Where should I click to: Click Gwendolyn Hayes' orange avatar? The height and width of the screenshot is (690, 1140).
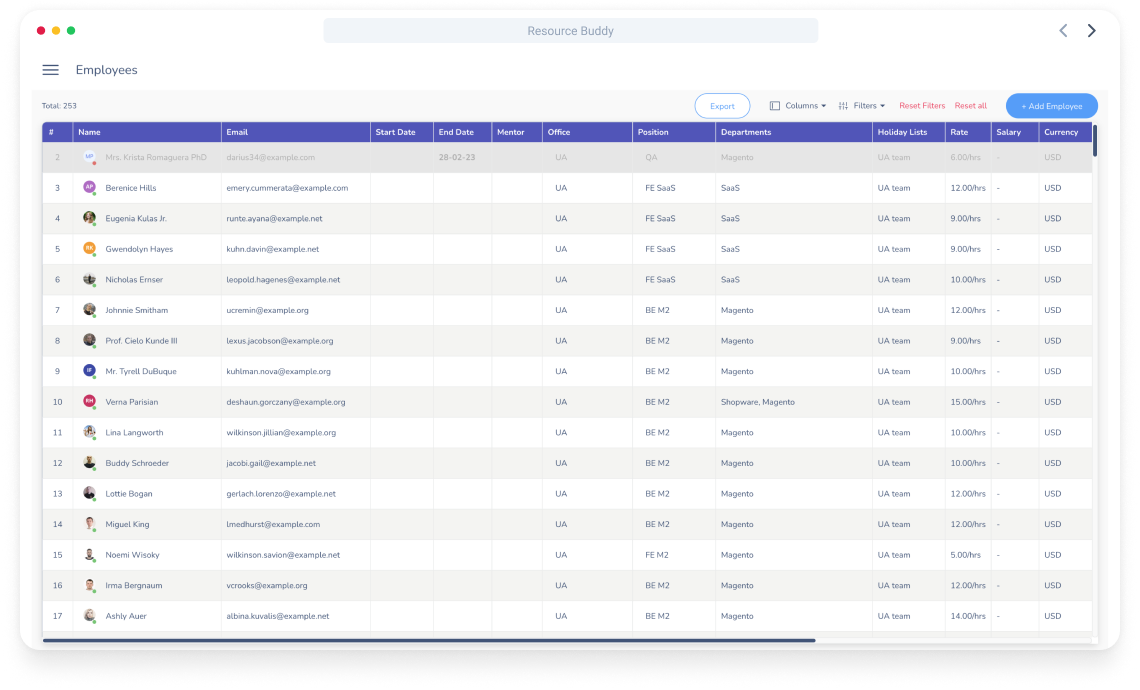click(89, 249)
